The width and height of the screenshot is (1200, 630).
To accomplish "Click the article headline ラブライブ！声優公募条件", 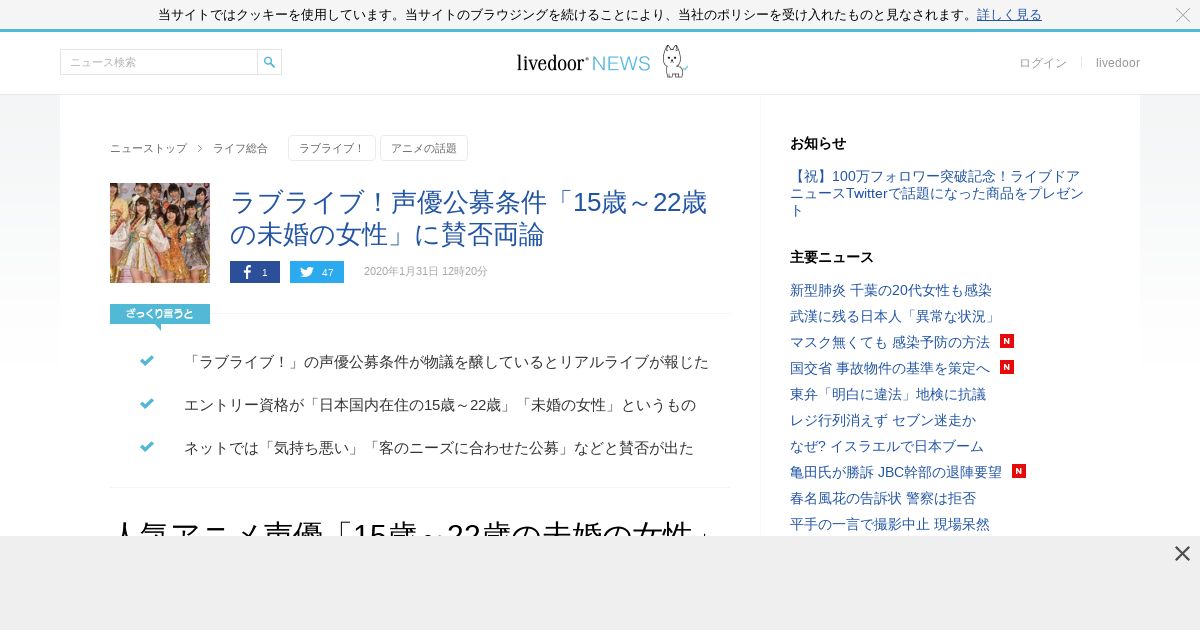I will [x=468, y=218].
